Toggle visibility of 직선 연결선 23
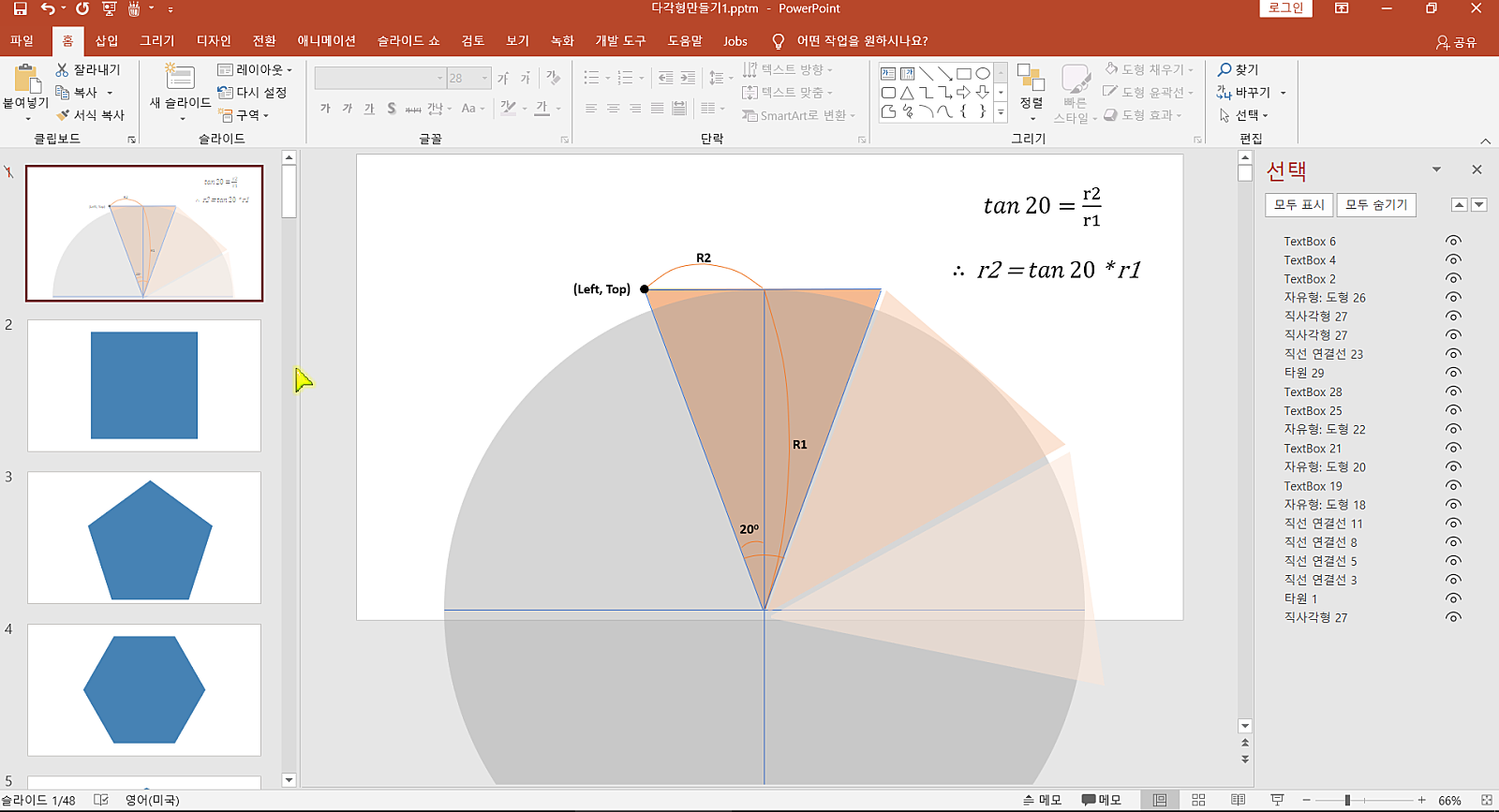This screenshot has width=1499, height=812. pyautogui.click(x=1453, y=353)
